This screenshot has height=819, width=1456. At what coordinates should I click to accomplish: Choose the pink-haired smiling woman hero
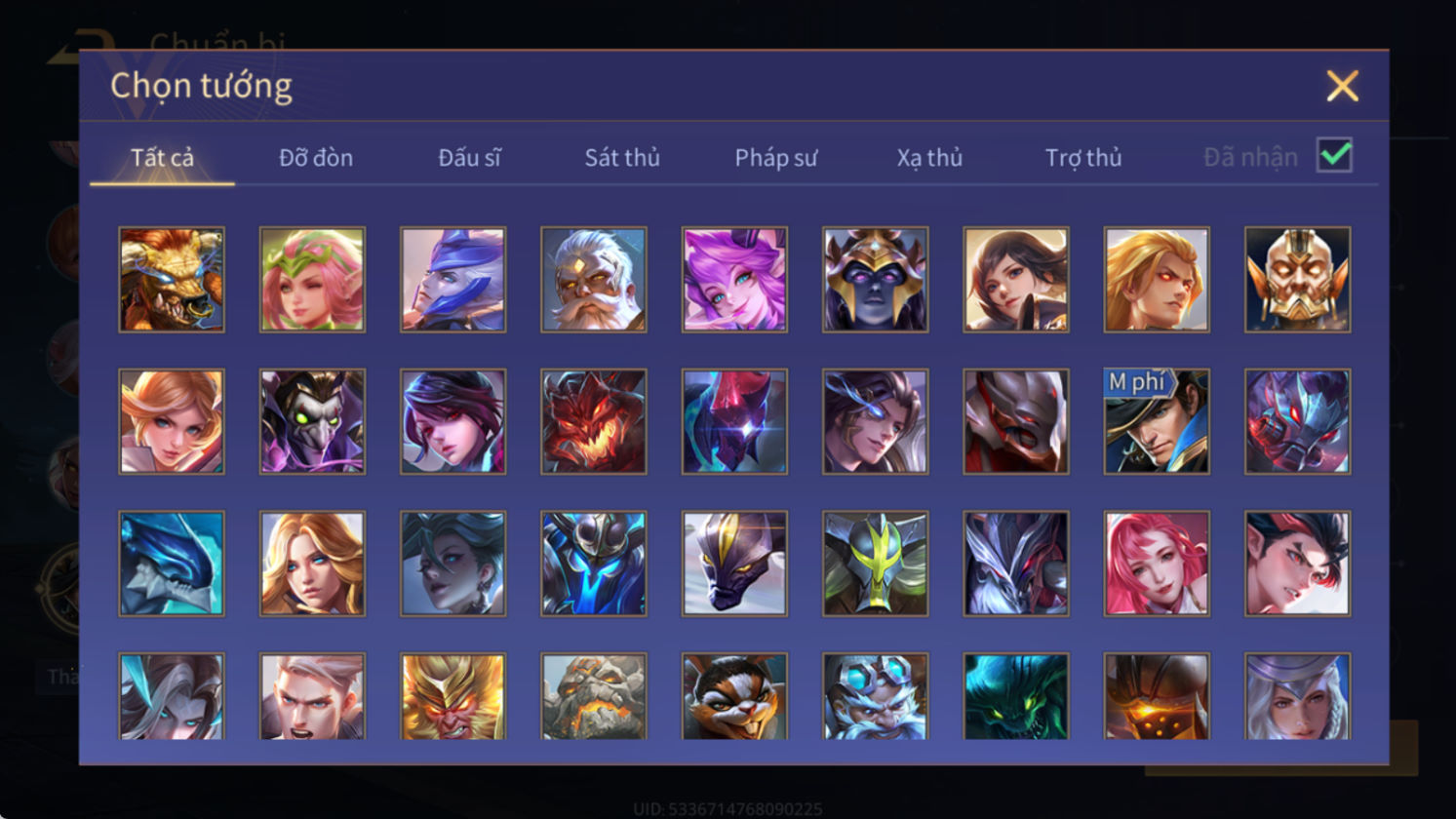coord(1157,564)
